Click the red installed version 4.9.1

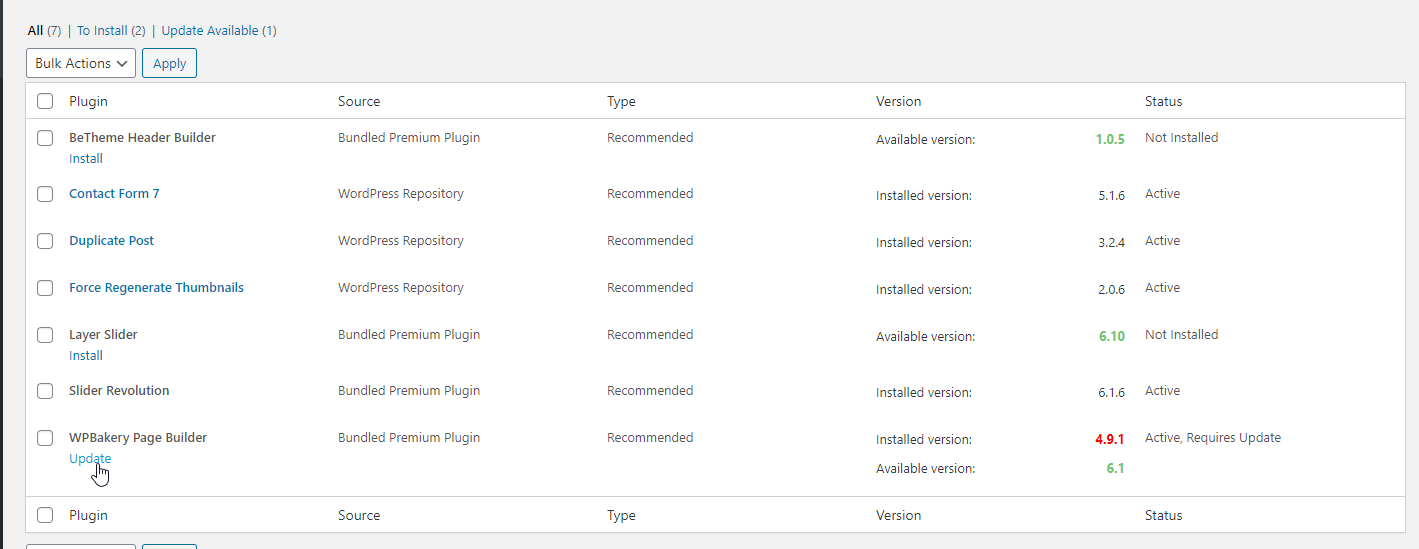(1110, 439)
